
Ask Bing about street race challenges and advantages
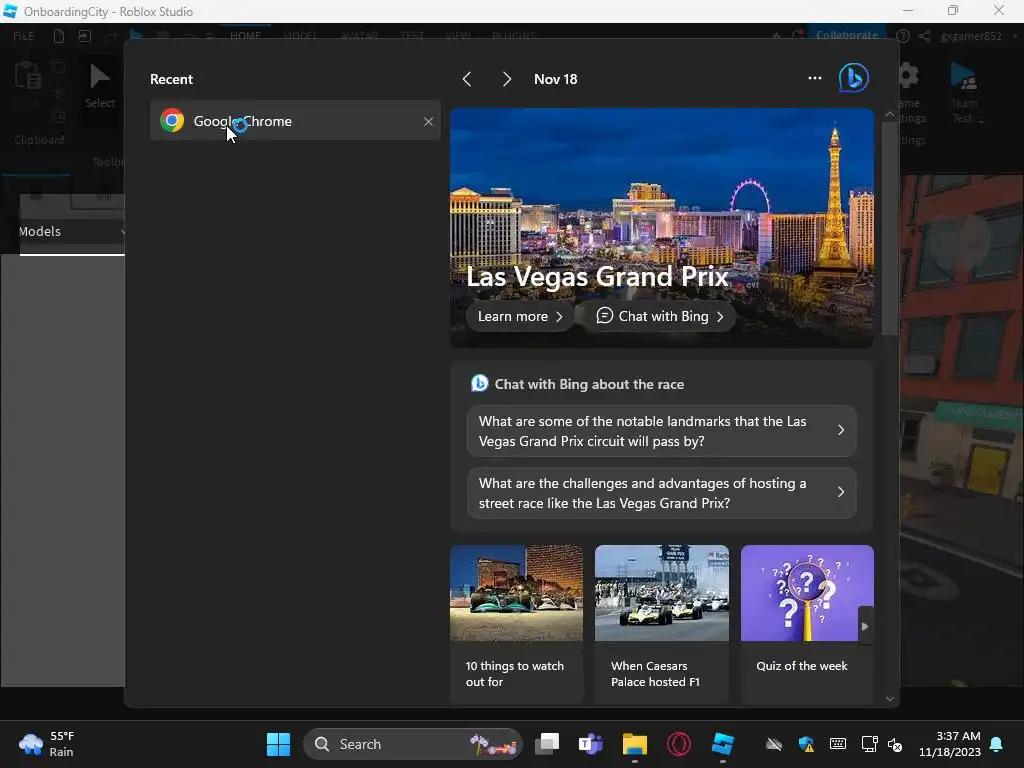(662, 493)
